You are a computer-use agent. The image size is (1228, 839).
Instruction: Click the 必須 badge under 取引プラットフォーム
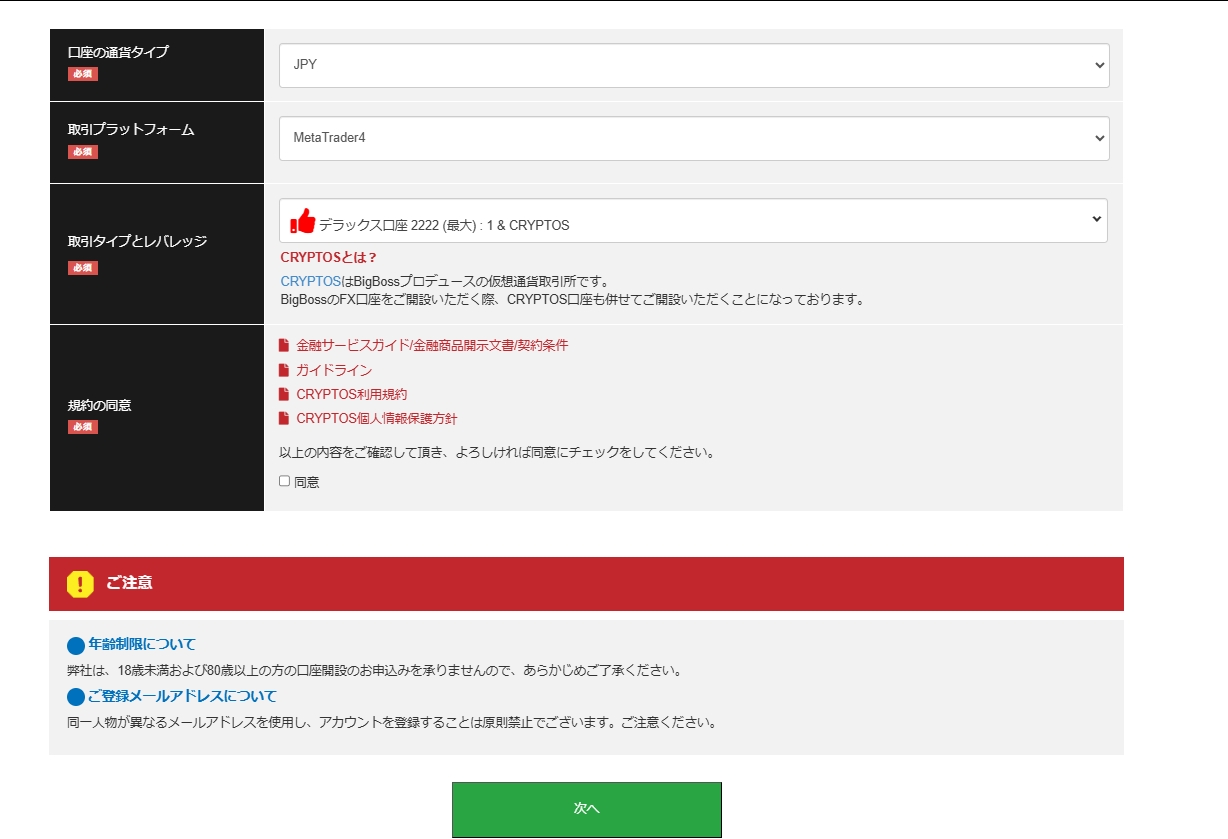pyautogui.click(x=83, y=152)
